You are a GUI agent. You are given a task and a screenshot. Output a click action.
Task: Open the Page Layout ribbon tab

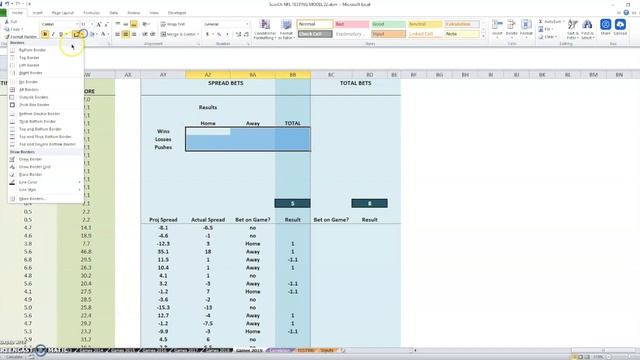click(x=63, y=13)
